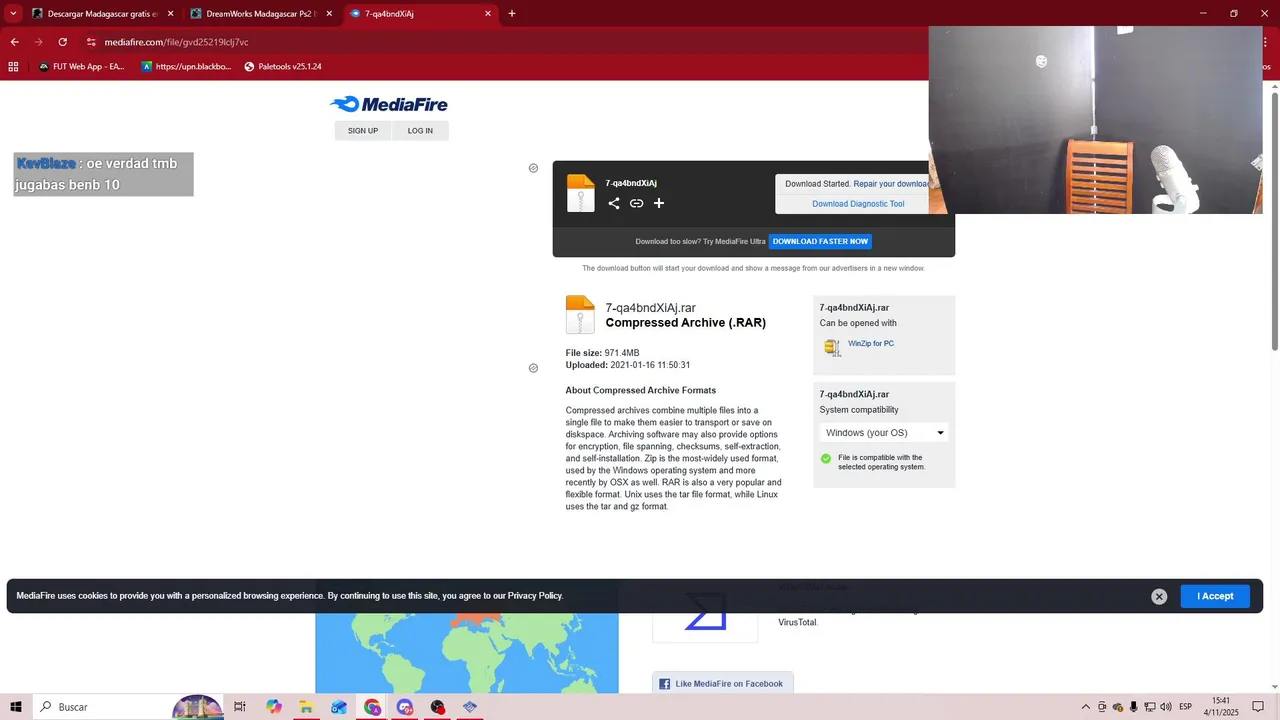Click Like MediaFire on Facebook button

(723, 684)
